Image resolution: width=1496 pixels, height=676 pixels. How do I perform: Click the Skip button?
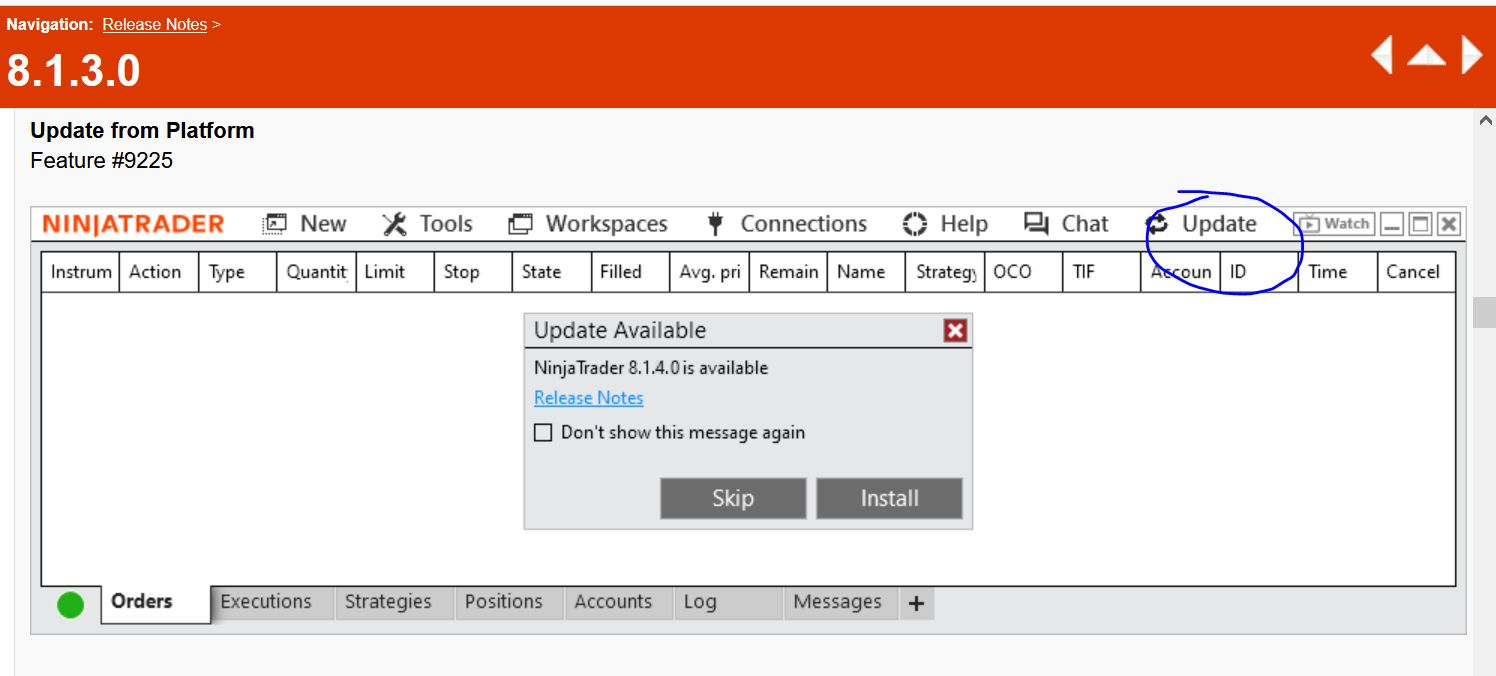pos(733,498)
